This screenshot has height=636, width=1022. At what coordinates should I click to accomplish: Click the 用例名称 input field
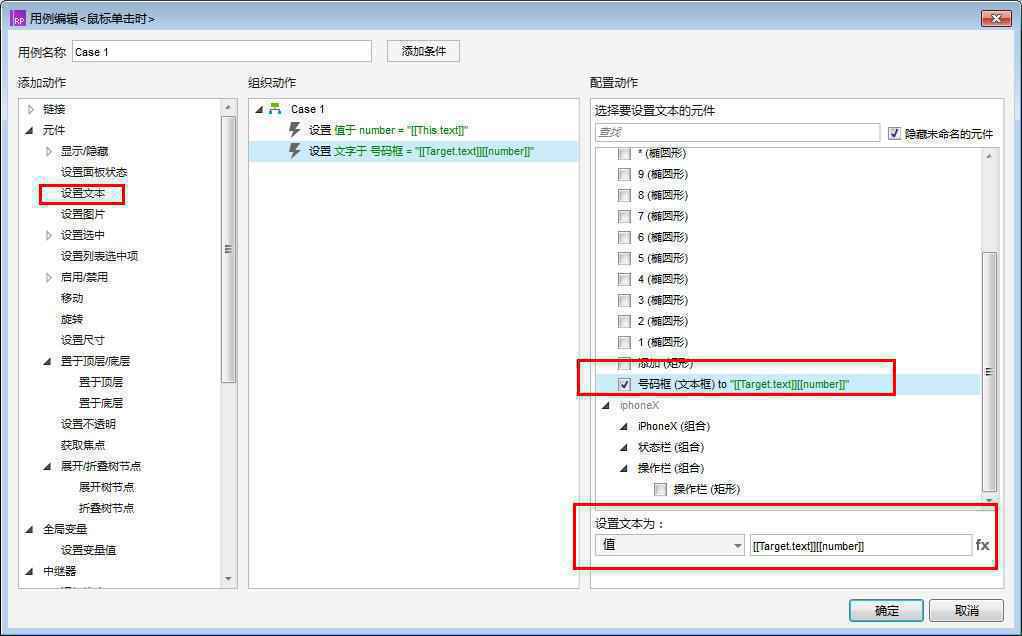pyautogui.click(x=222, y=51)
